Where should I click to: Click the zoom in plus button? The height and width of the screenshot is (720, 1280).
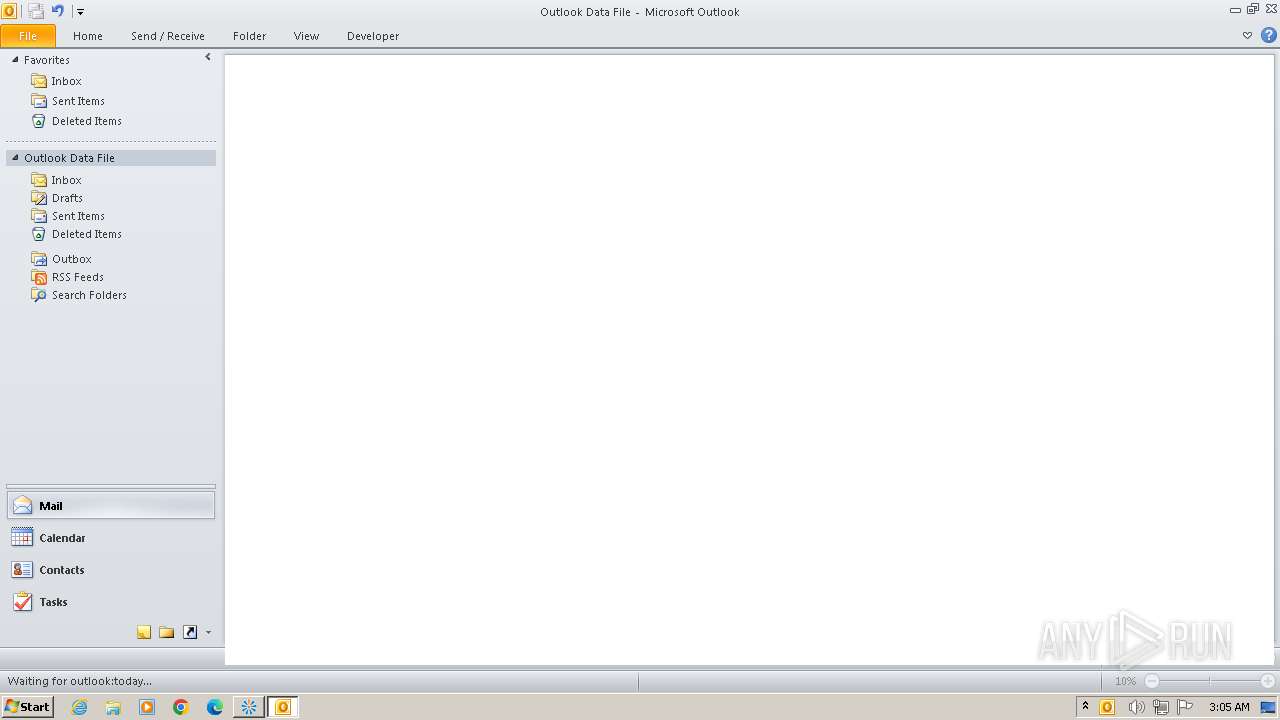[x=1267, y=681]
